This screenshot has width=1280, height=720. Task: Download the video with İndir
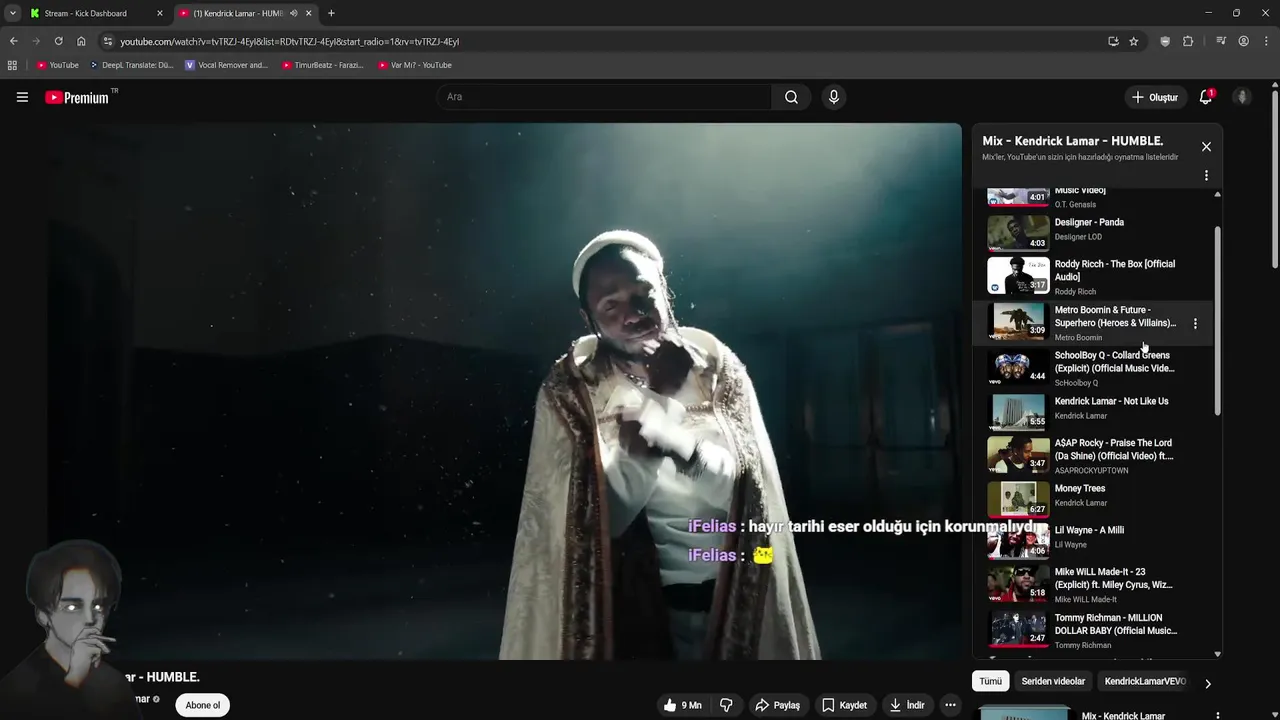click(x=908, y=705)
